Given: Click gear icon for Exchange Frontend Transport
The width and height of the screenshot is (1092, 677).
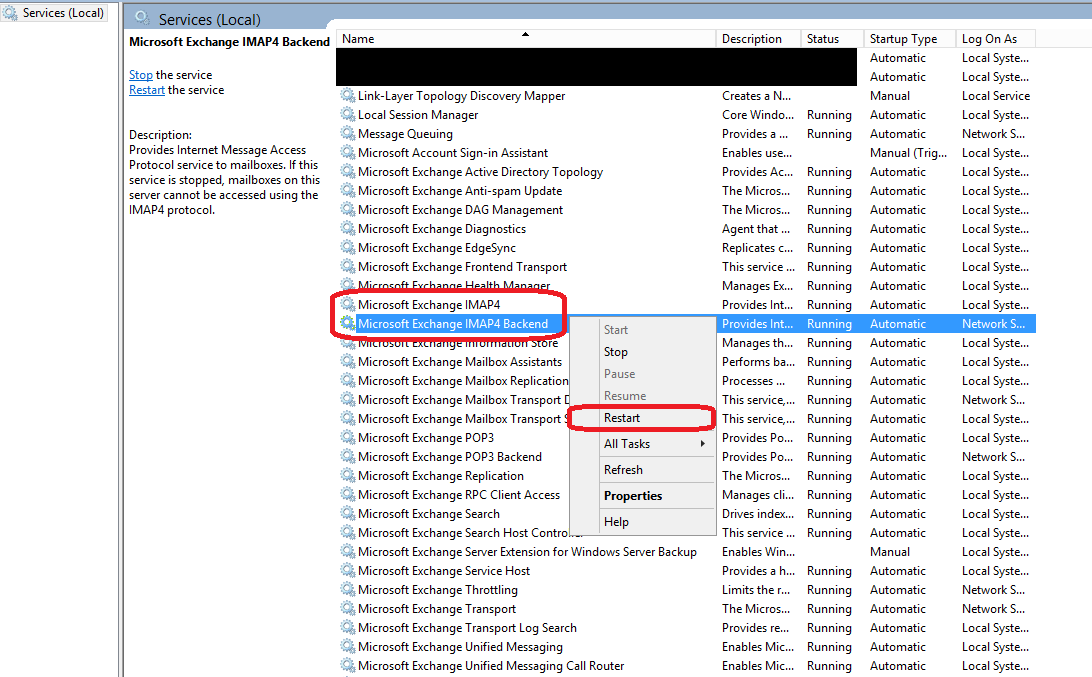Looking at the screenshot, I should coord(348,266).
